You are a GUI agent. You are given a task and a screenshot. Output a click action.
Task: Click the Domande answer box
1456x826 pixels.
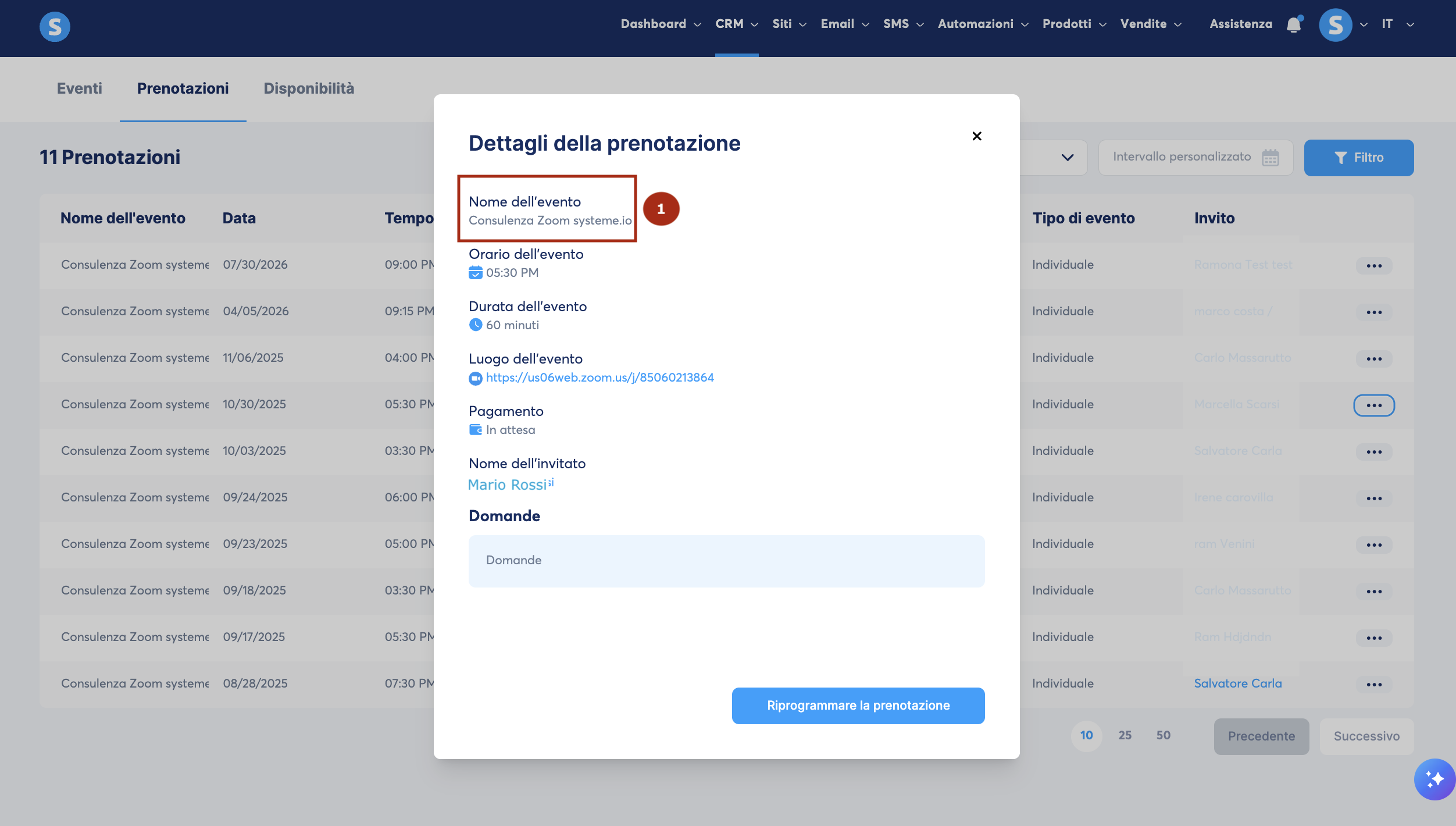point(726,561)
